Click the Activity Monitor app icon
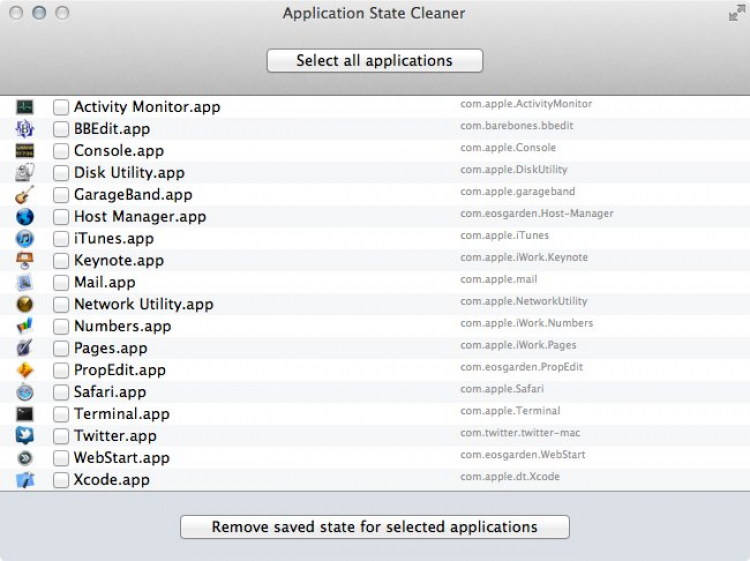This screenshot has height=561, width=750. (25, 107)
